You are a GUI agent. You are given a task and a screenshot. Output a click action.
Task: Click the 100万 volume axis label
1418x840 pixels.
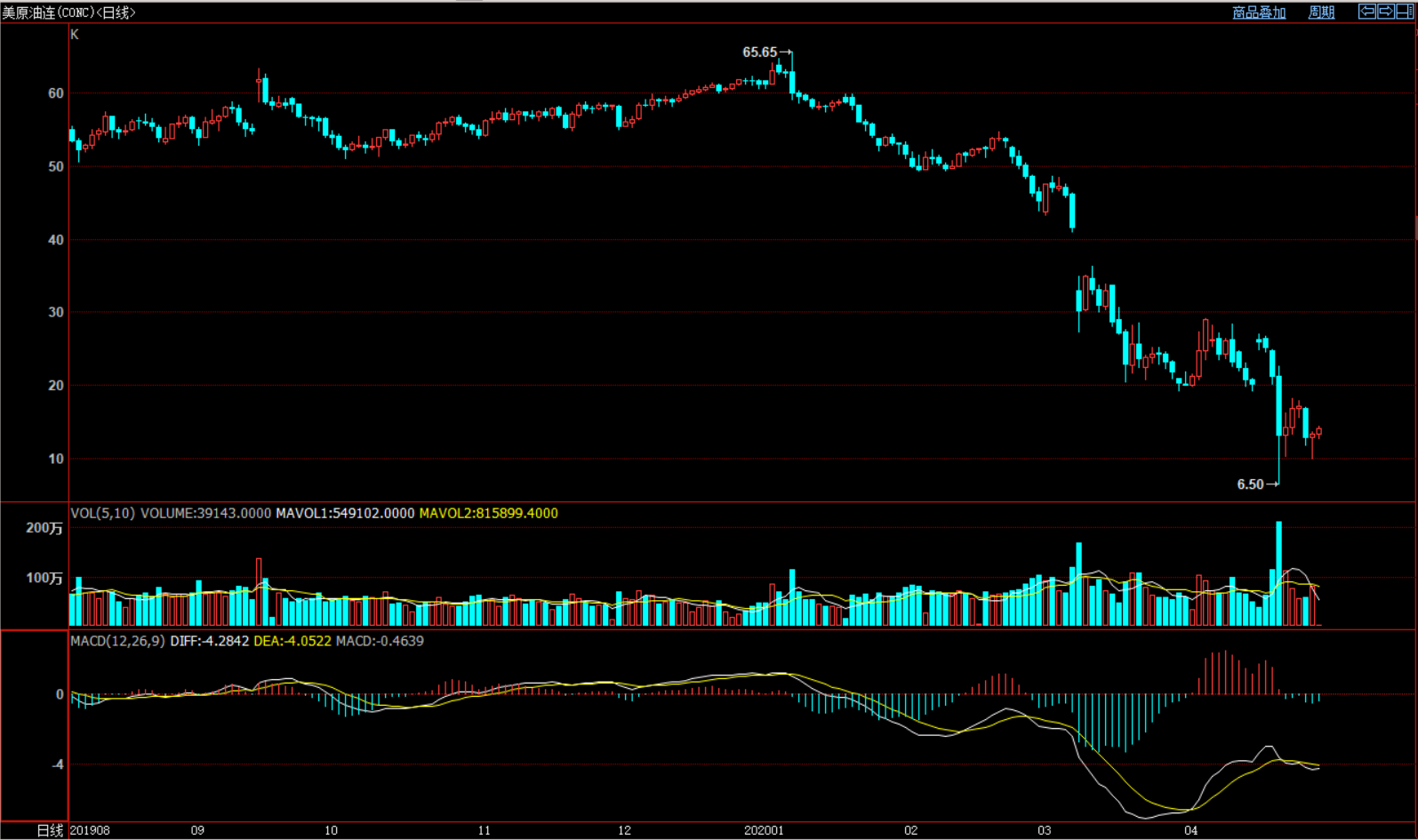[x=44, y=578]
